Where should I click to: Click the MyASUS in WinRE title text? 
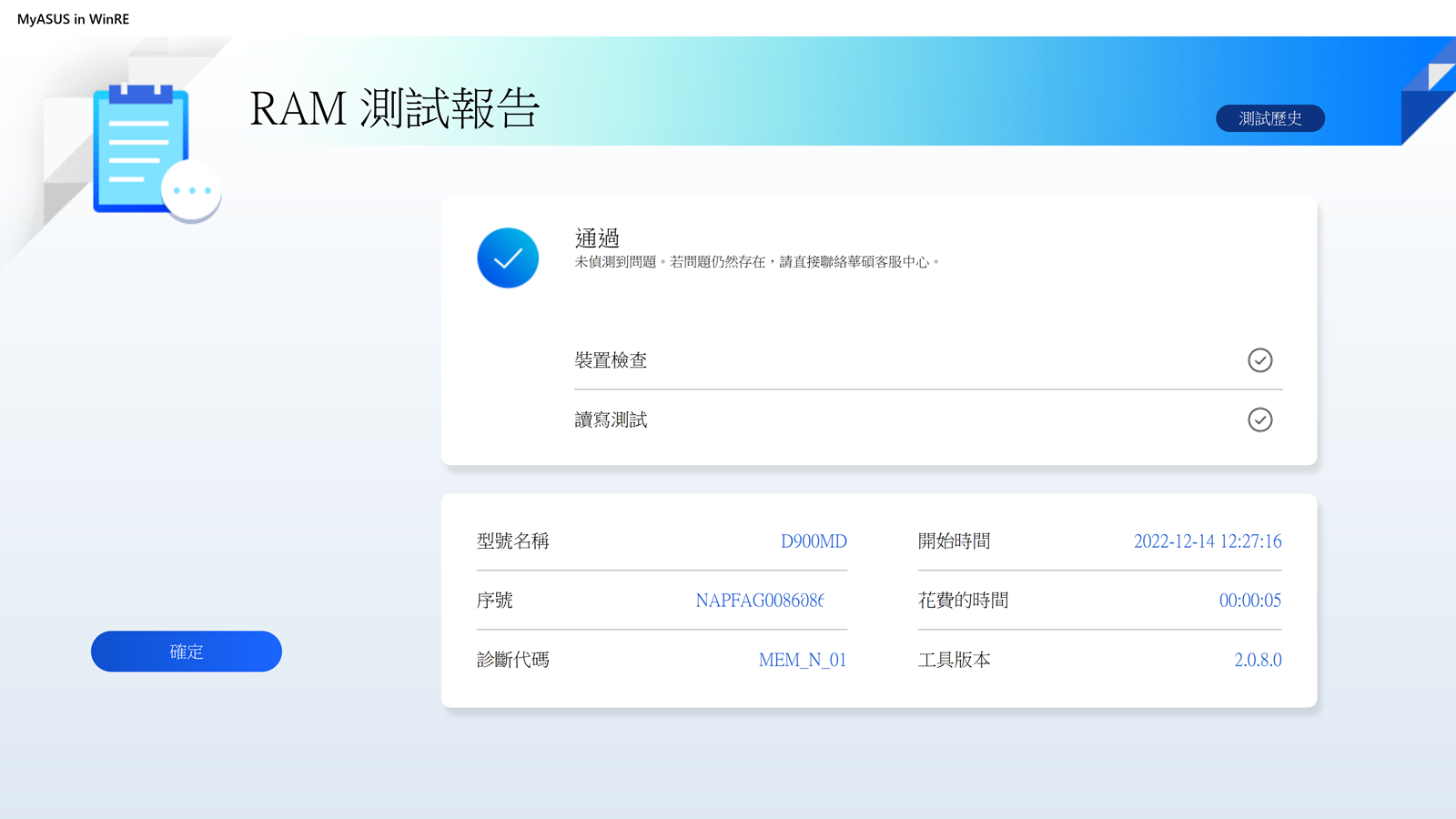[73, 19]
